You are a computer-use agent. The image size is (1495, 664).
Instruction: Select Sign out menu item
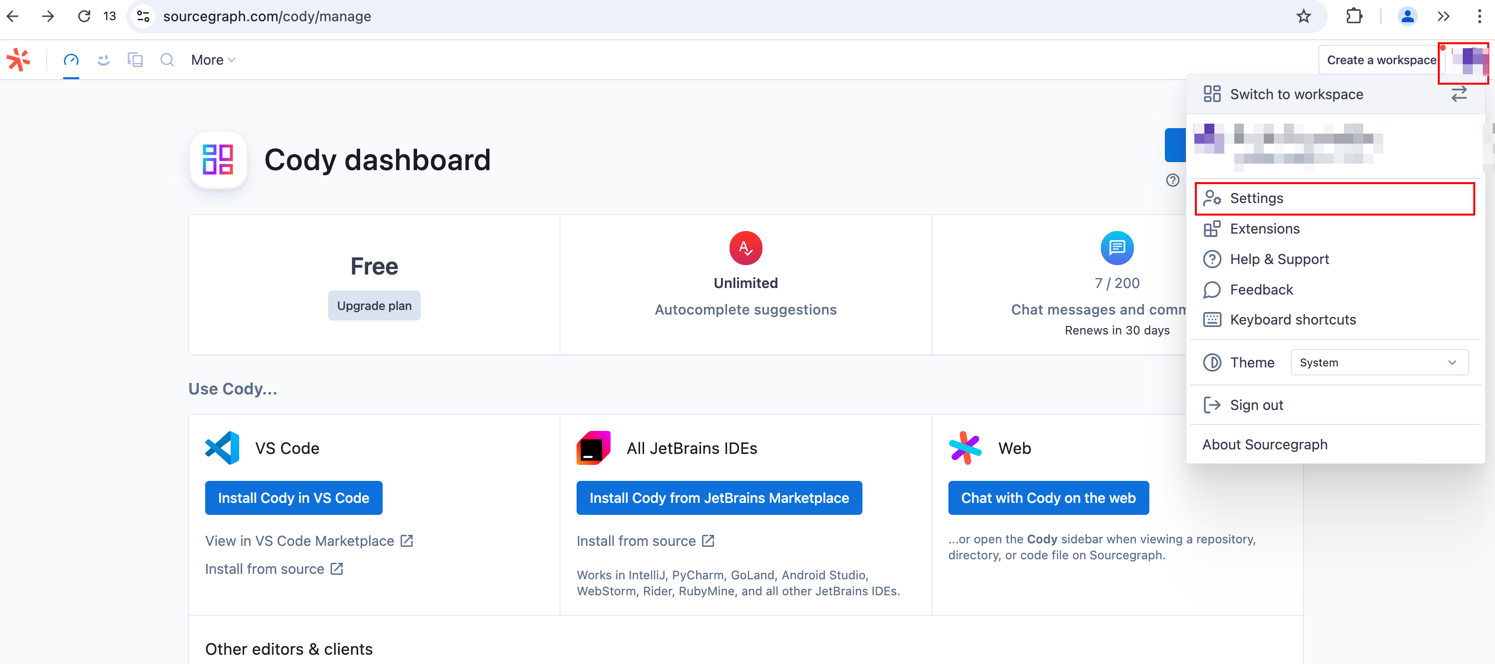tap(1256, 405)
